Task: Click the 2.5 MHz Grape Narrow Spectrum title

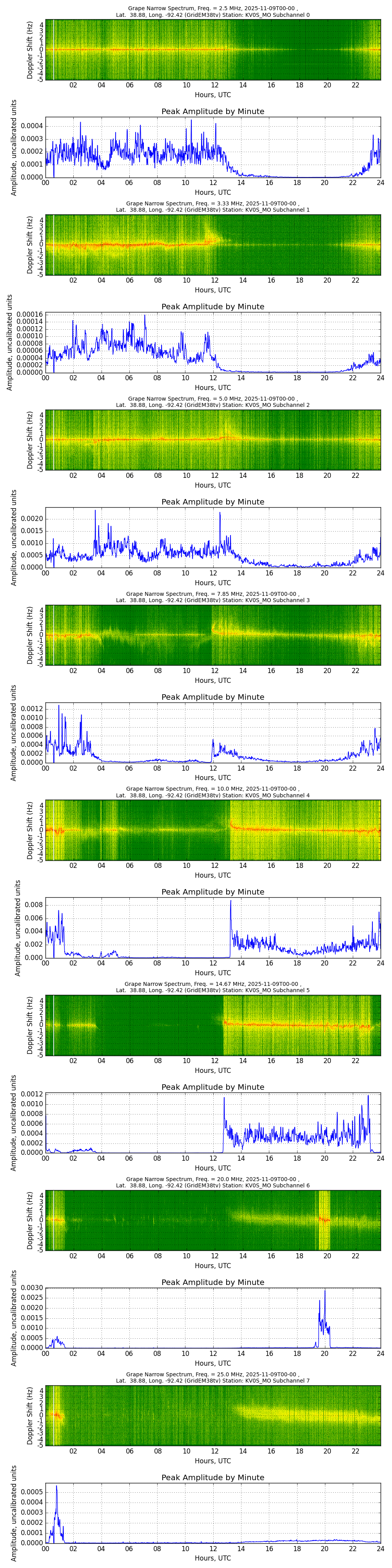Action: pyautogui.click(x=212, y=11)
